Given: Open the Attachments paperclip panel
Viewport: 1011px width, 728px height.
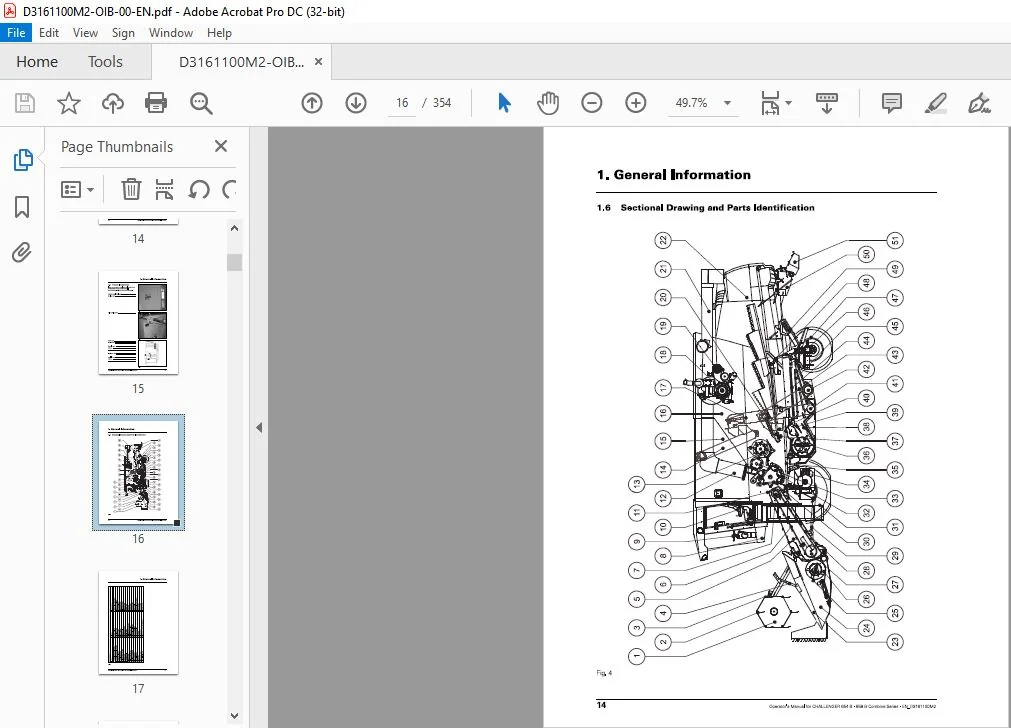Looking at the screenshot, I should coord(22,252).
